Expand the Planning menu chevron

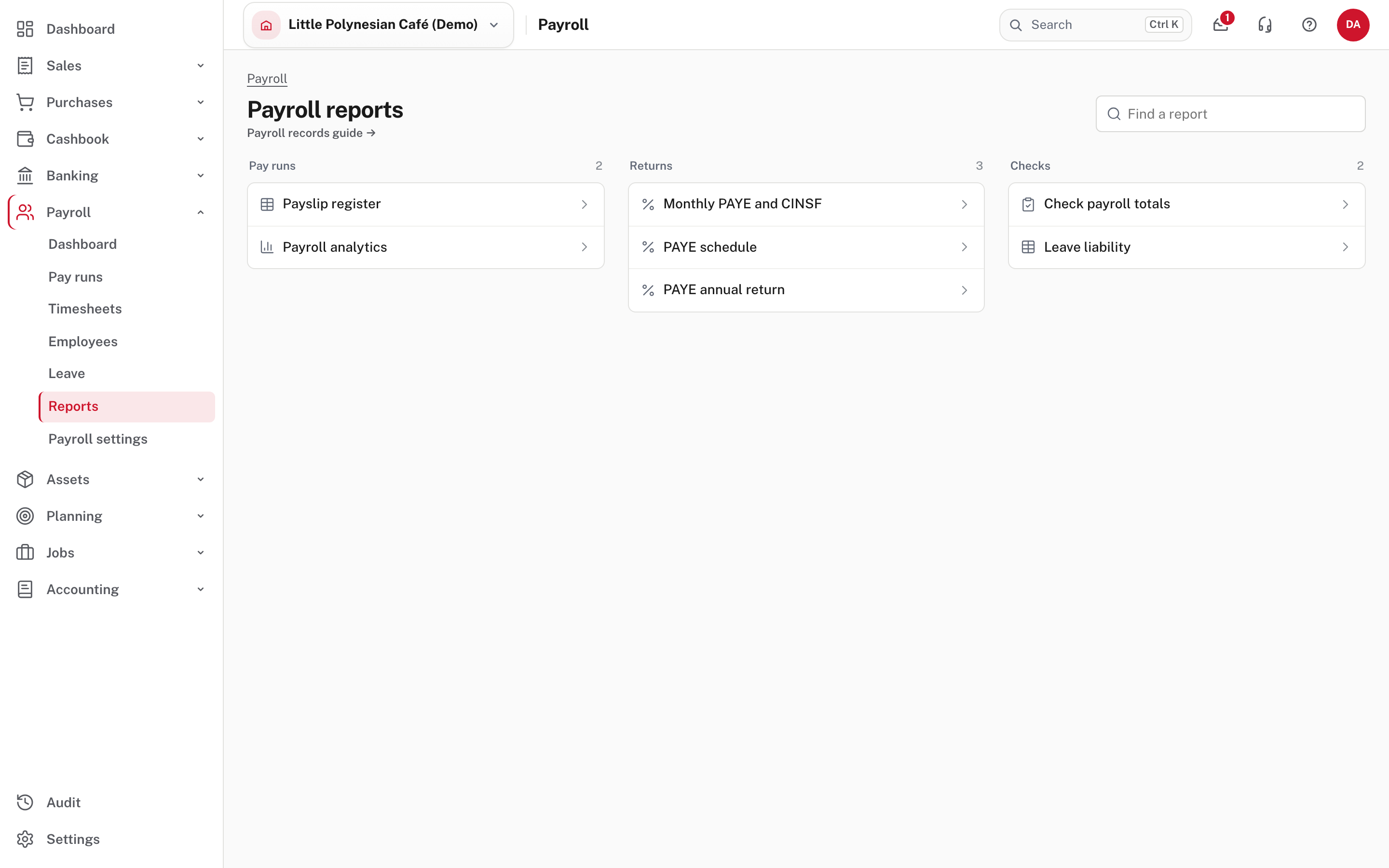click(200, 516)
